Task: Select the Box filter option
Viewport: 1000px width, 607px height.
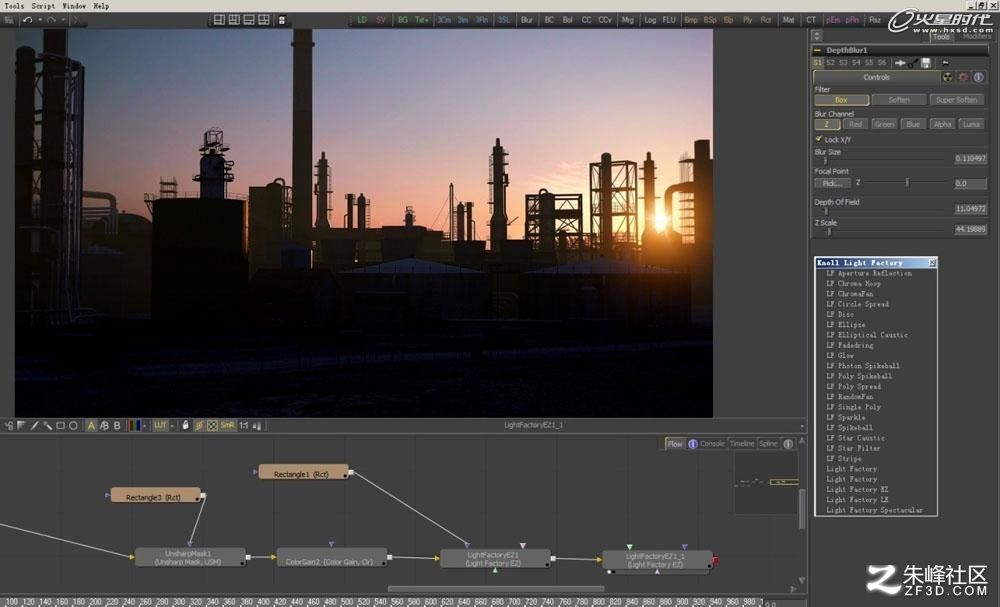Action: click(x=841, y=100)
